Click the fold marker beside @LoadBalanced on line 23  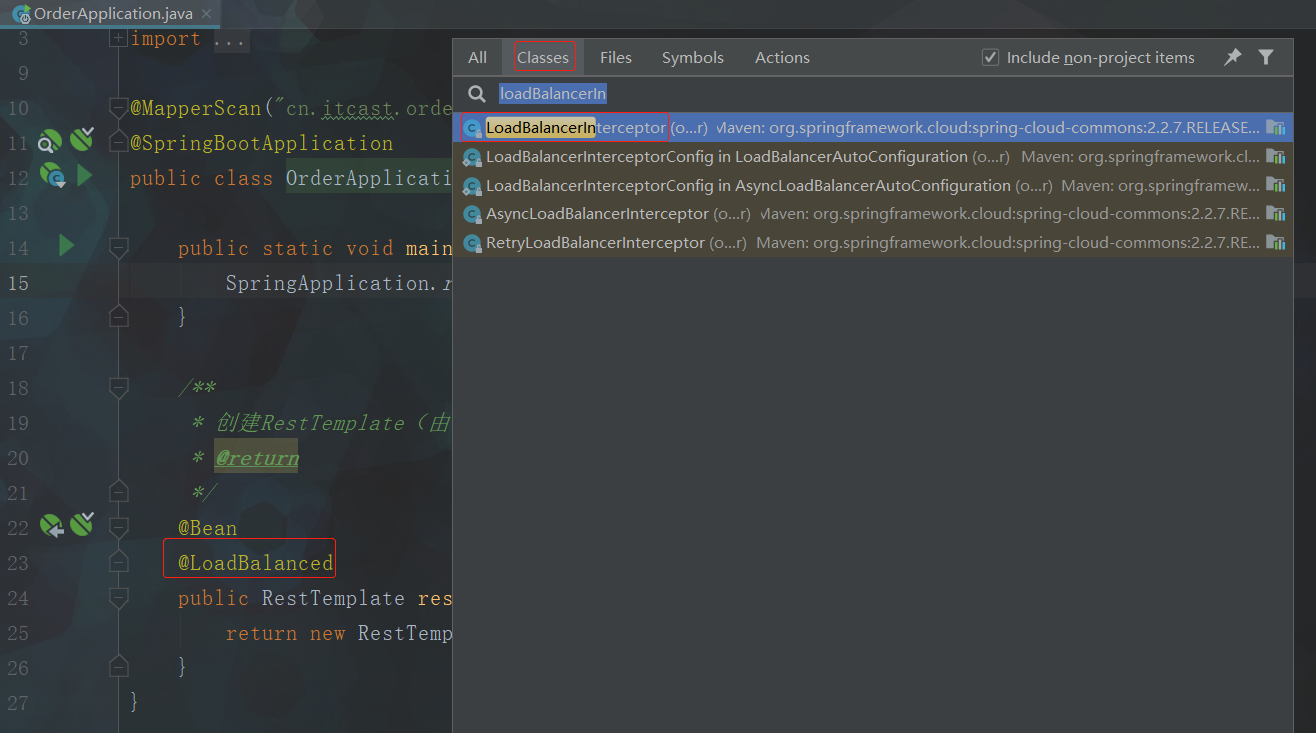click(118, 563)
